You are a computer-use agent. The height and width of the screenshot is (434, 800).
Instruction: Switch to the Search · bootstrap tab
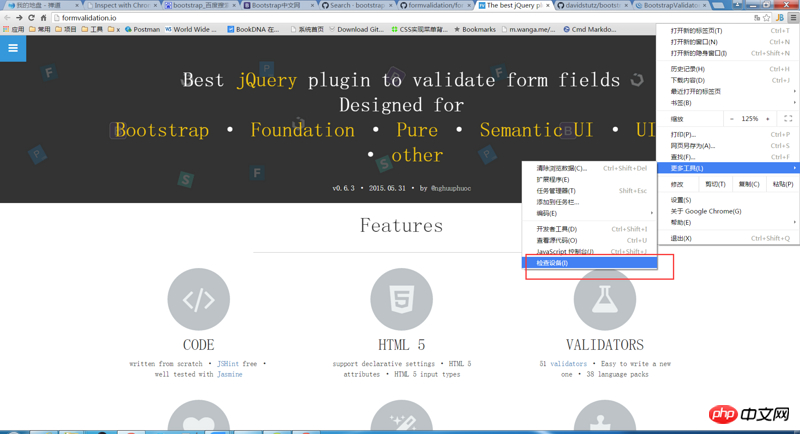coord(357,6)
